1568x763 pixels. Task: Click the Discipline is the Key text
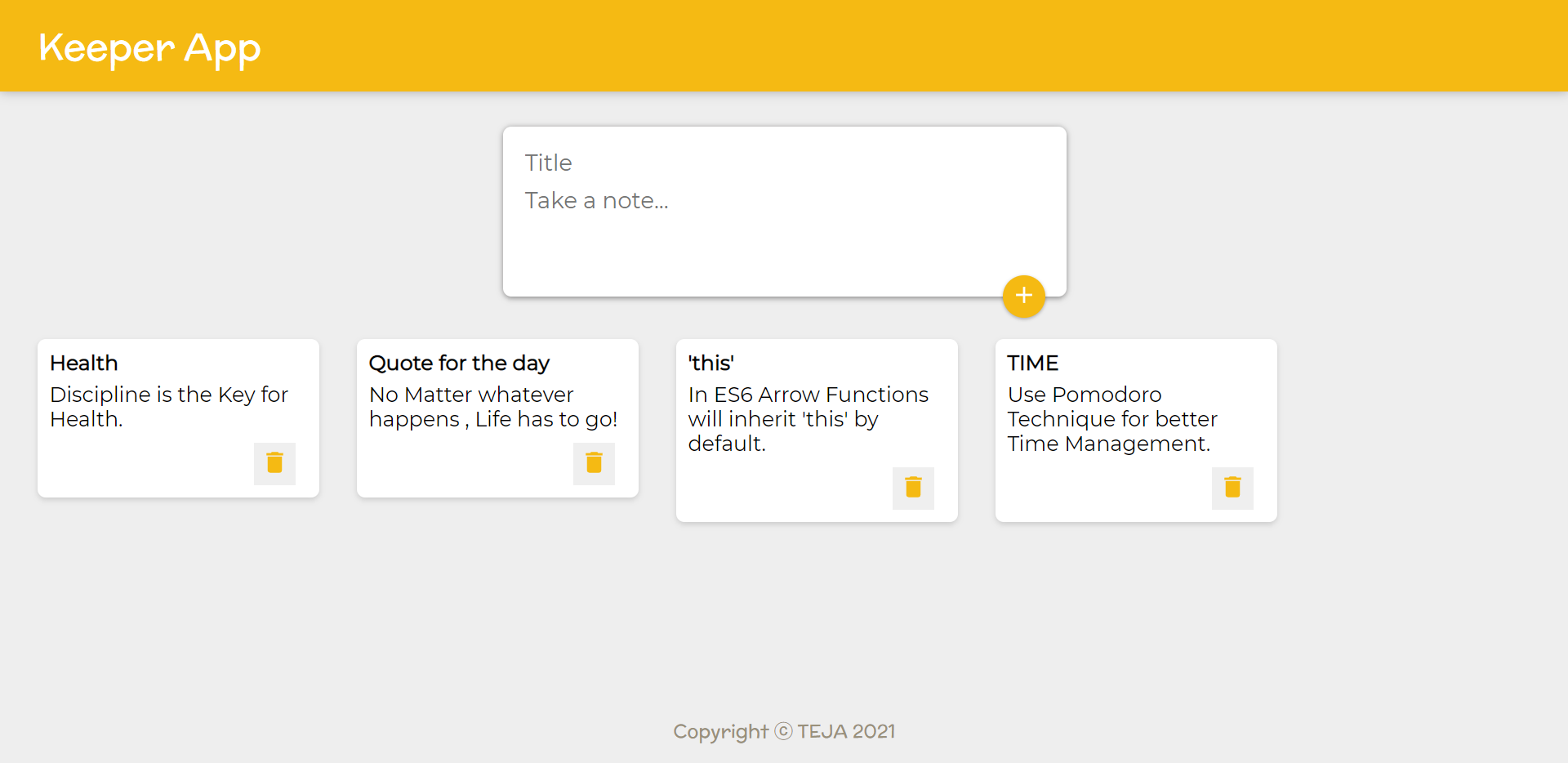[x=169, y=407]
